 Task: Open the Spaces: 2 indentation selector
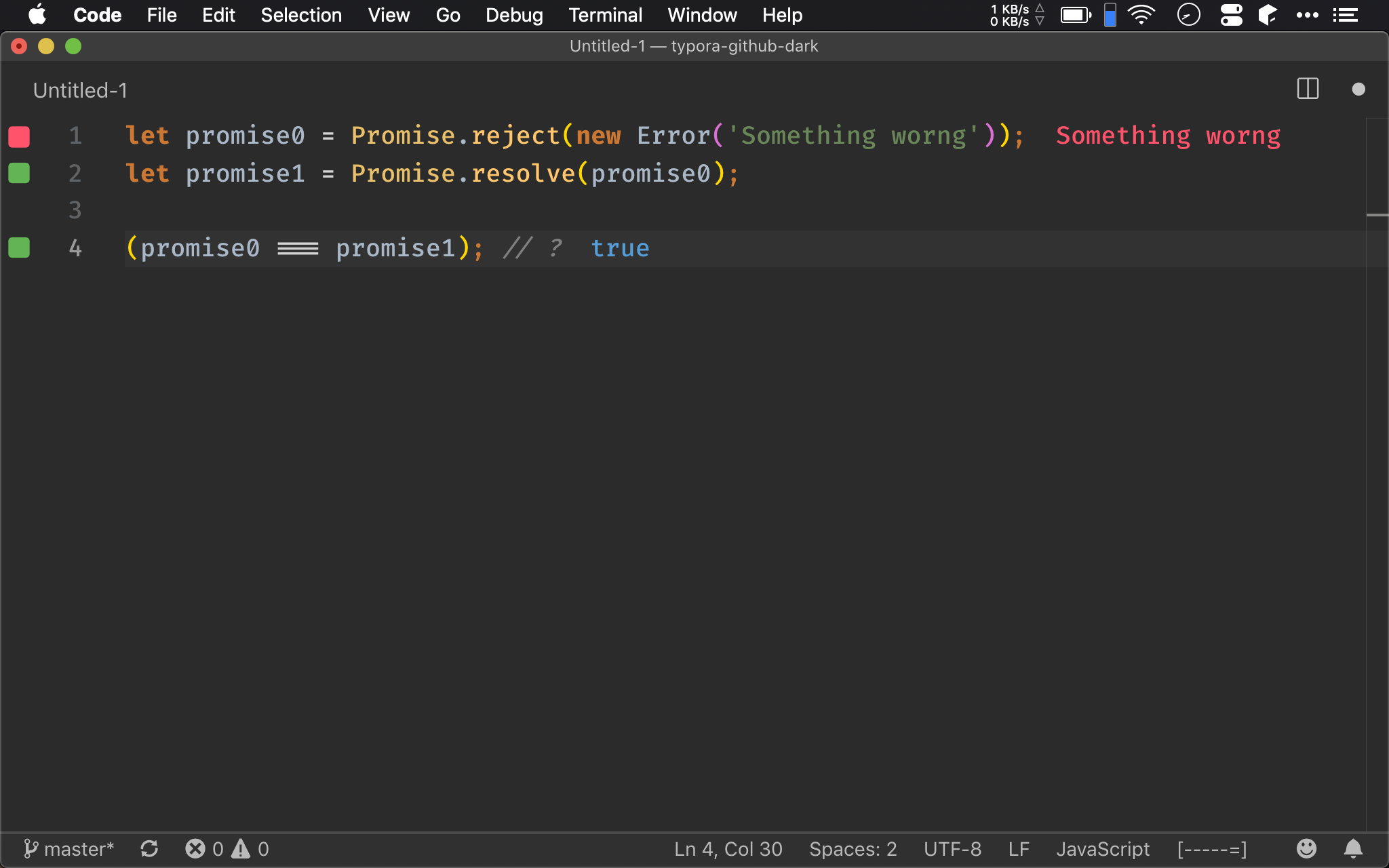tap(853, 849)
